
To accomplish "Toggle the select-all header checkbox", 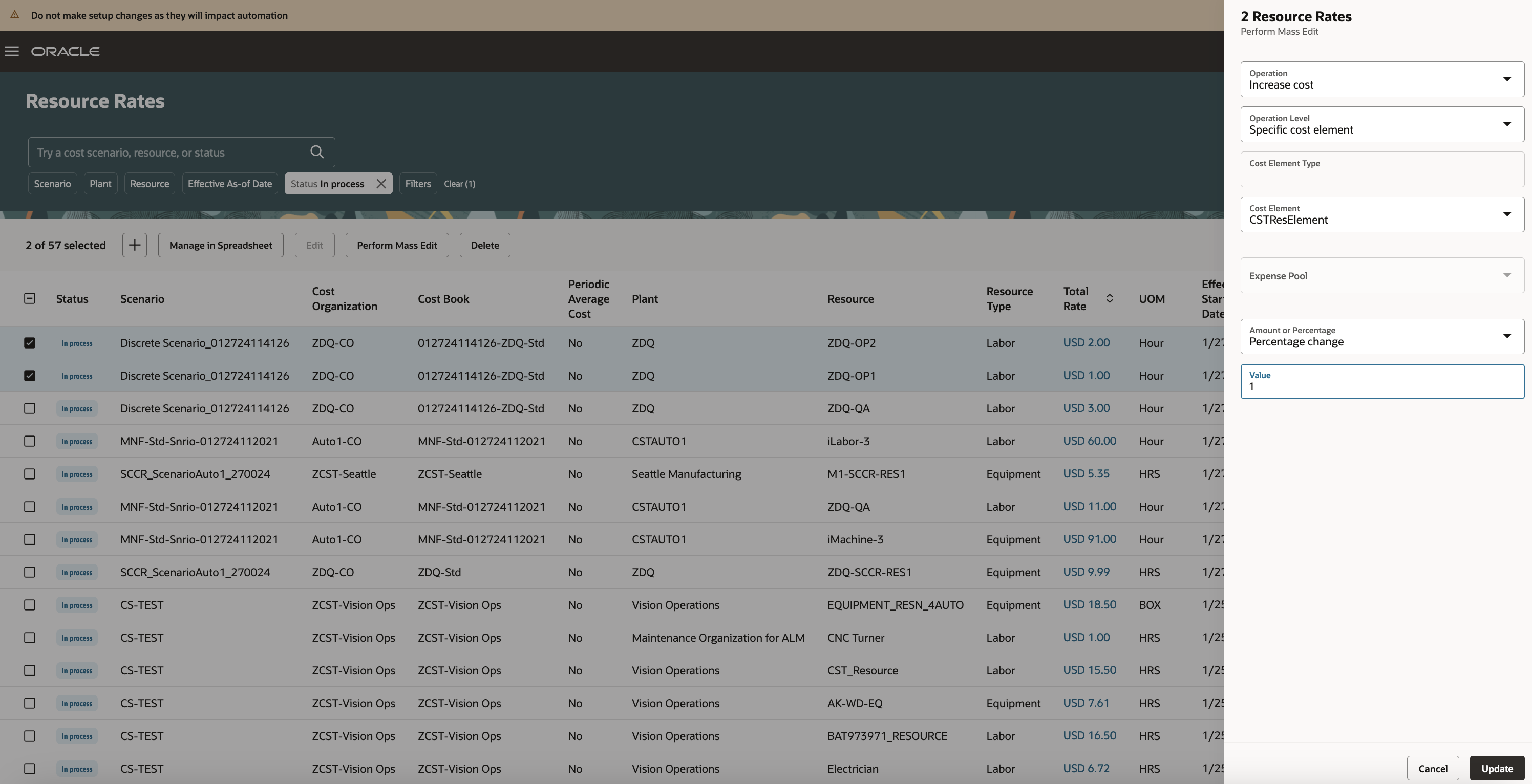I will coord(30,298).
